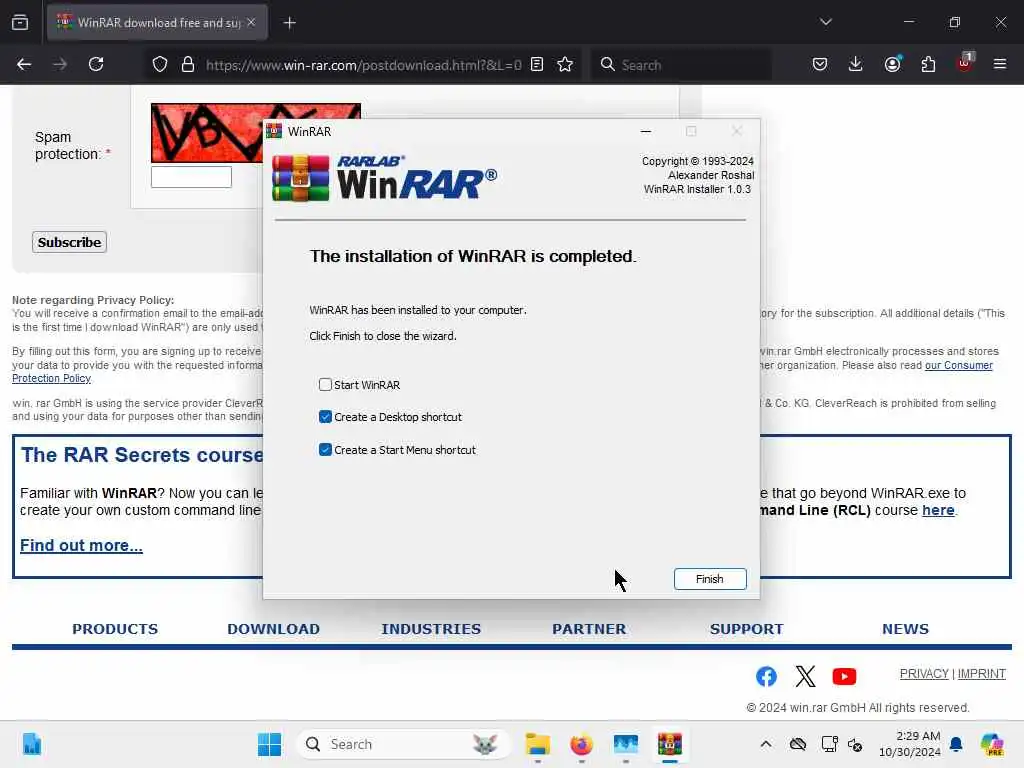This screenshot has height=768, width=1024.
Task: Reload the current page
Action: [x=96, y=64]
